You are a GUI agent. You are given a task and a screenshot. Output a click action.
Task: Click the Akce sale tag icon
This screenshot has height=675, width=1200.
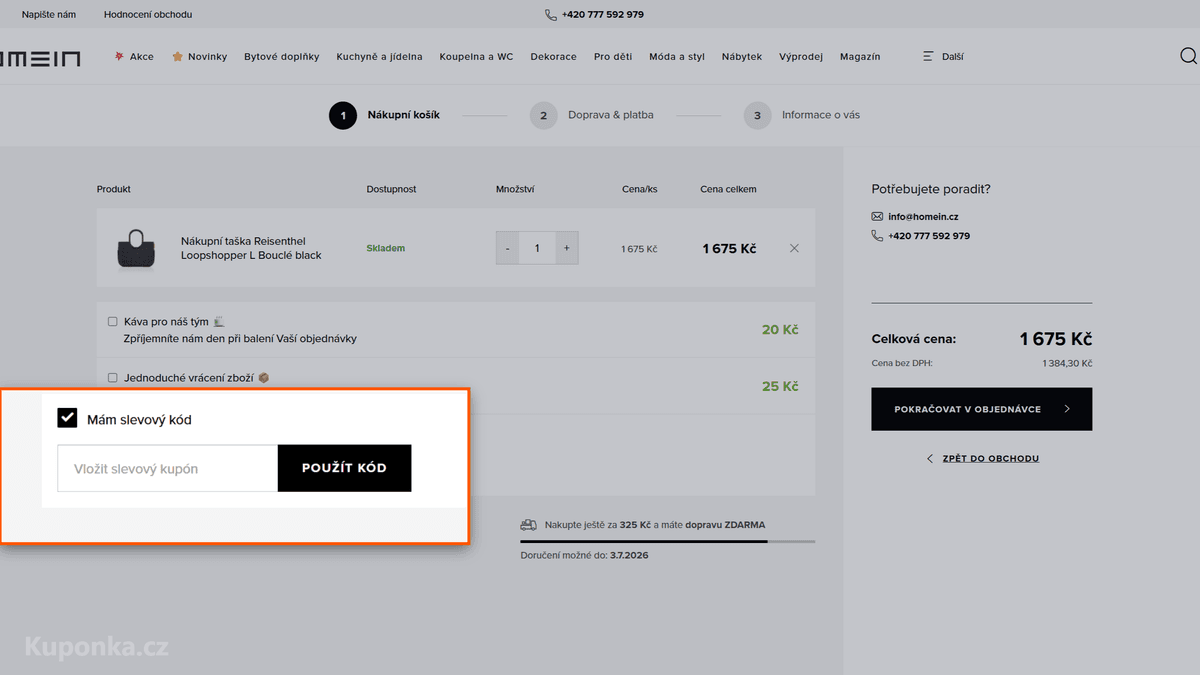[119, 56]
